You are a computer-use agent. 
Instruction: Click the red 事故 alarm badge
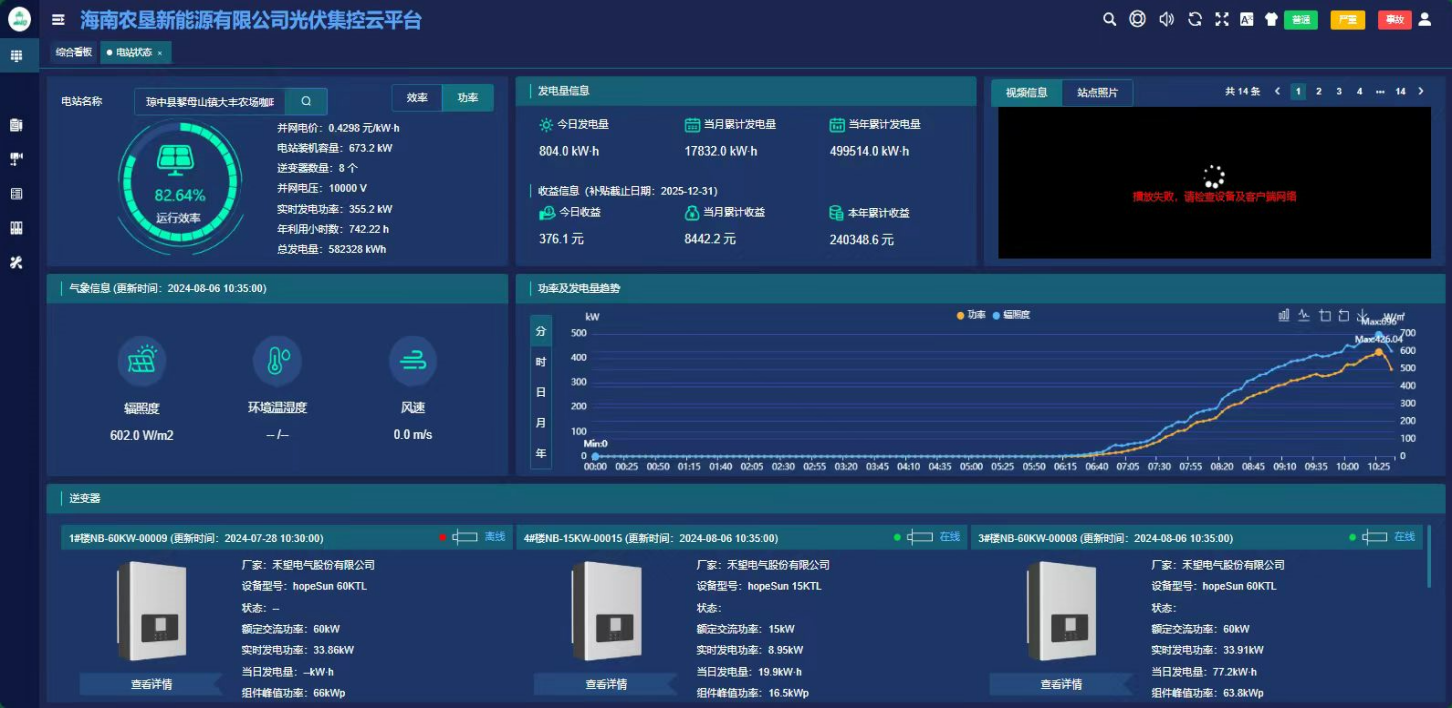(x=1394, y=20)
